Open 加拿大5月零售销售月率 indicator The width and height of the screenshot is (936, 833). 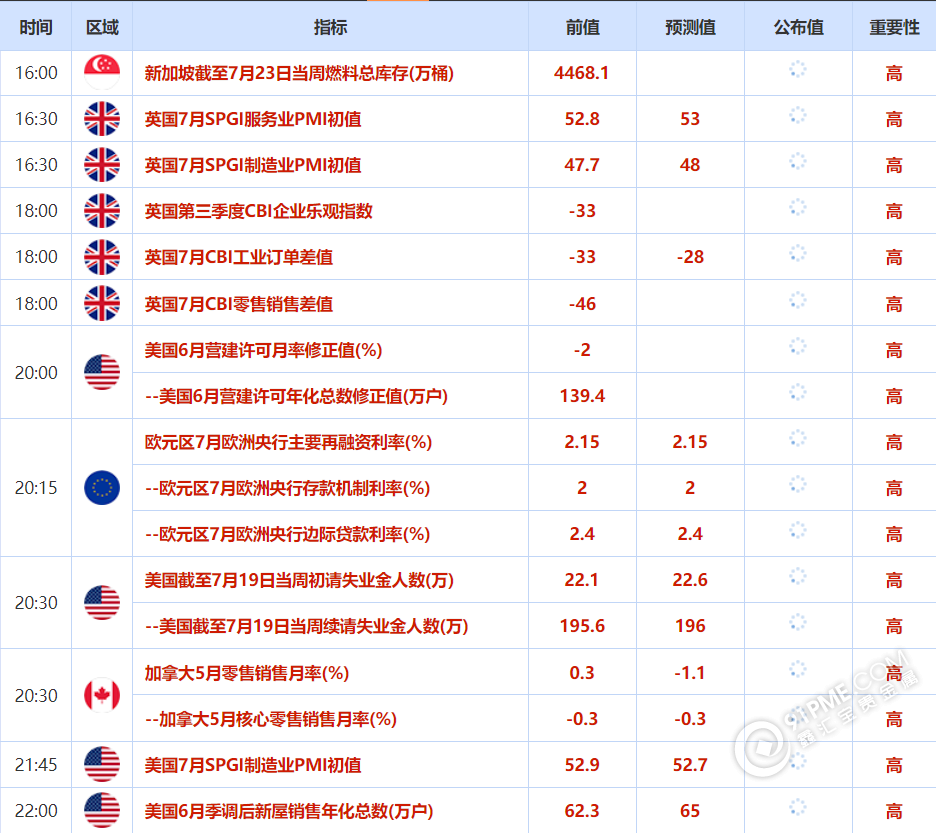click(247, 673)
